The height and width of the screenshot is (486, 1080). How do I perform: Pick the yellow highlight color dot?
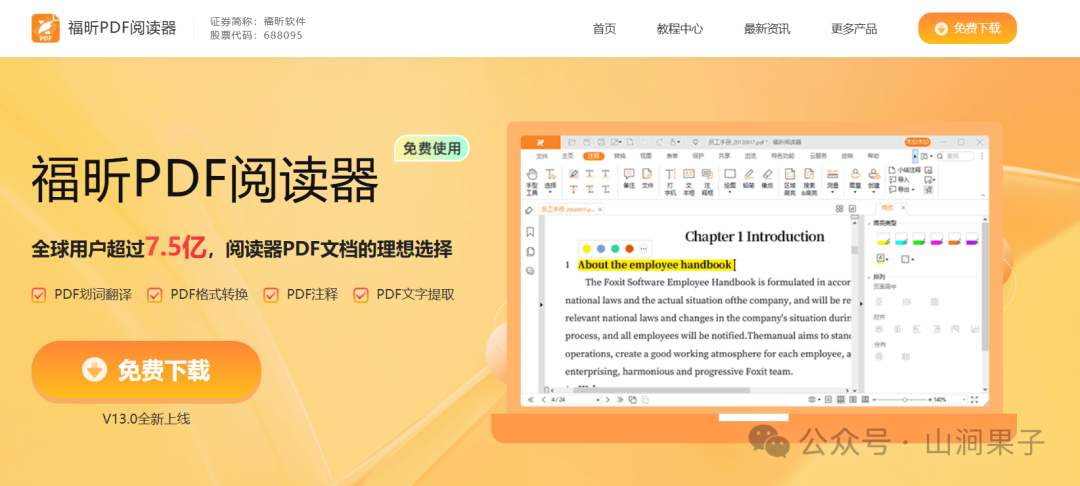(x=586, y=248)
